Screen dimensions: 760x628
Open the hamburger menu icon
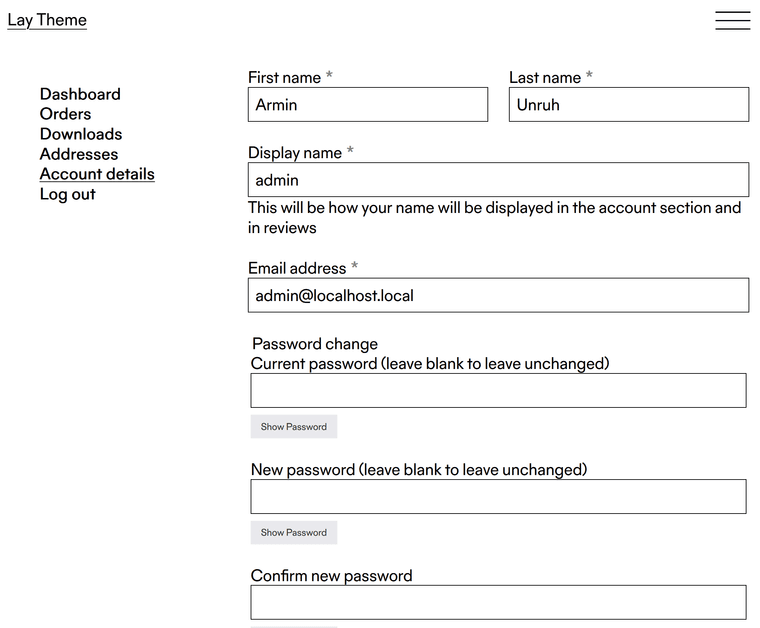pos(732,21)
